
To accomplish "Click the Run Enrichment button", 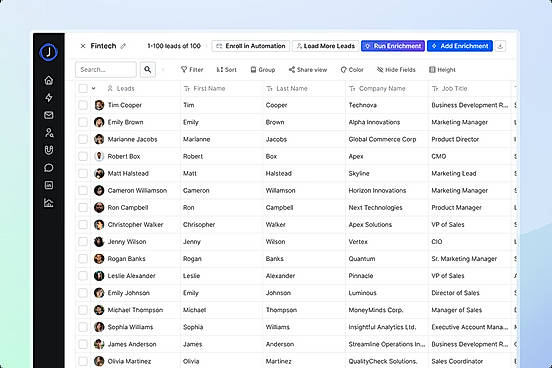I will [393, 46].
